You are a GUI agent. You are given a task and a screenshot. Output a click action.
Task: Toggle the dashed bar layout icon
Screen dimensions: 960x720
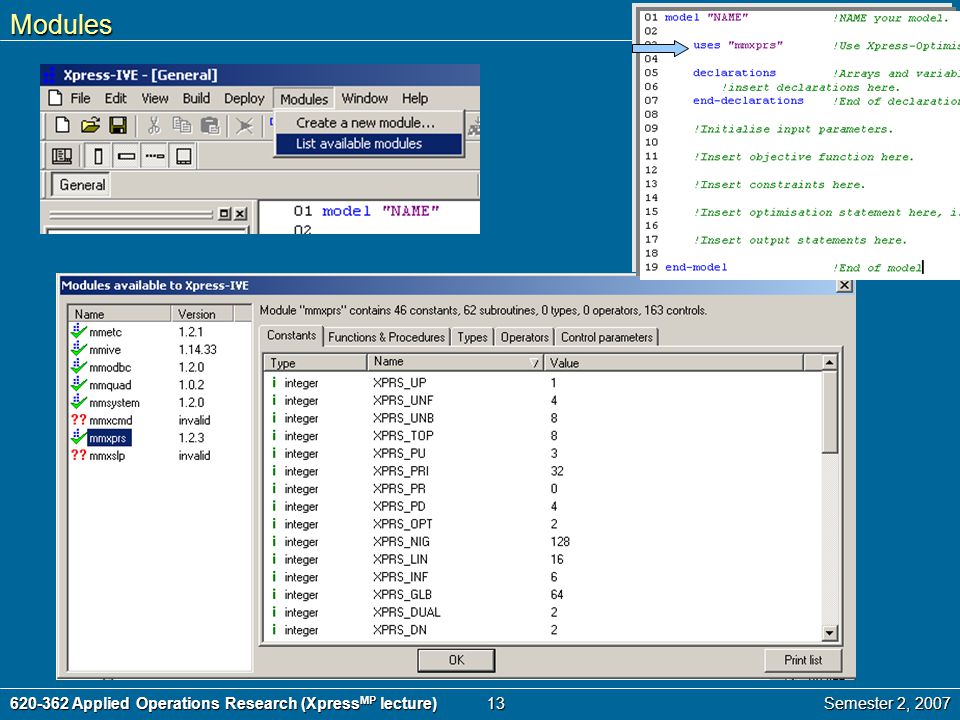(x=154, y=156)
